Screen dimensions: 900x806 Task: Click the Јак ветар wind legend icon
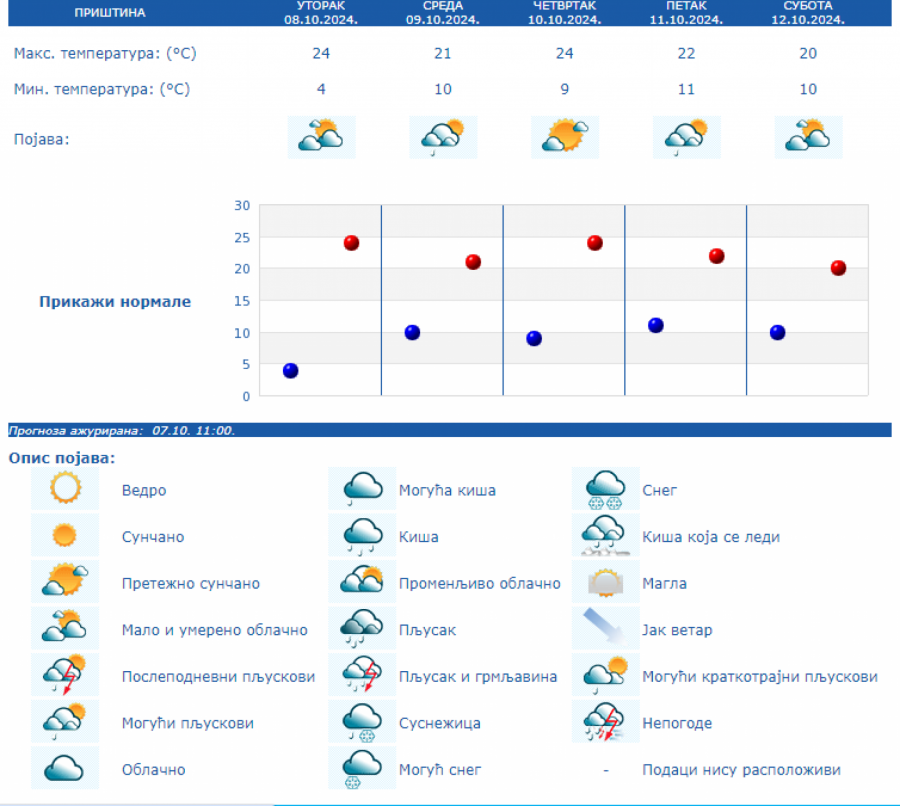click(x=605, y=630)
